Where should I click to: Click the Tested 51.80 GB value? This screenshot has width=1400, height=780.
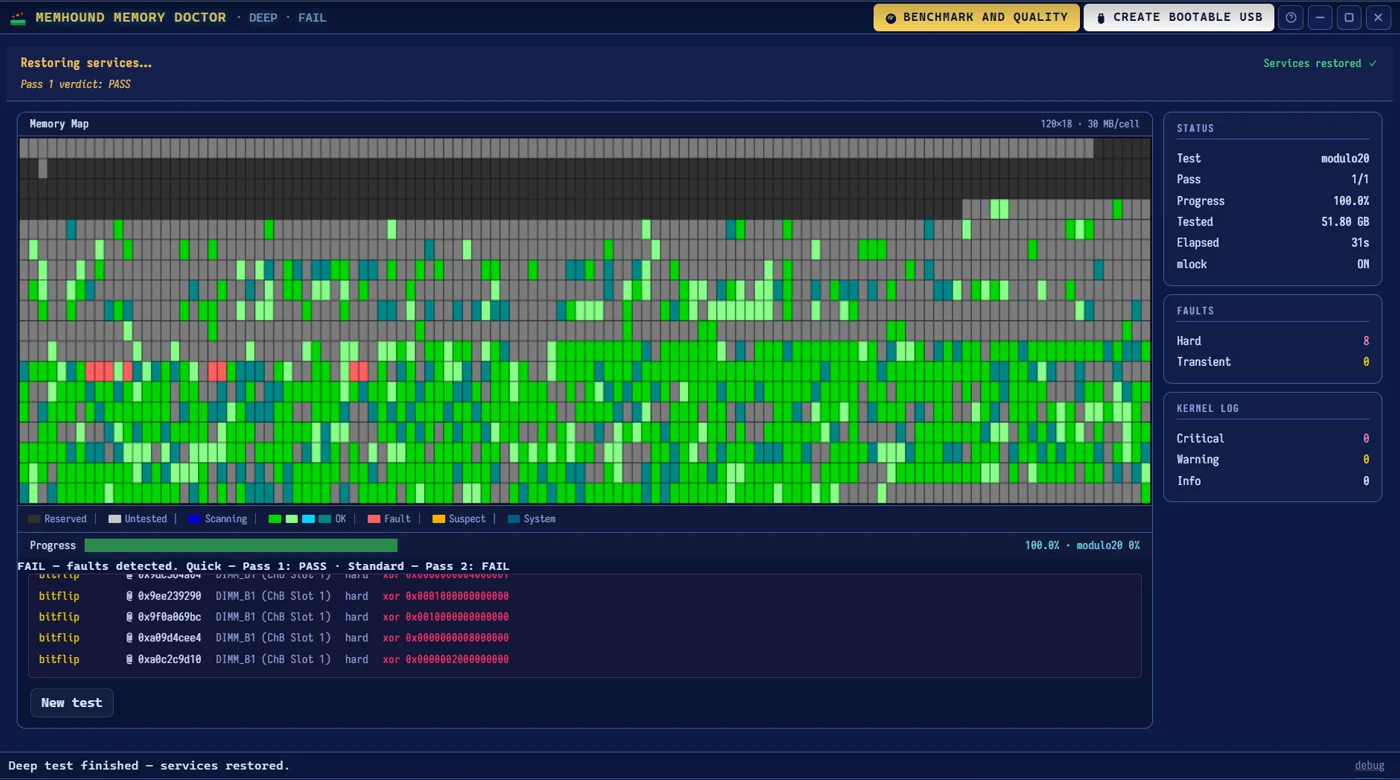[1345, 222]
